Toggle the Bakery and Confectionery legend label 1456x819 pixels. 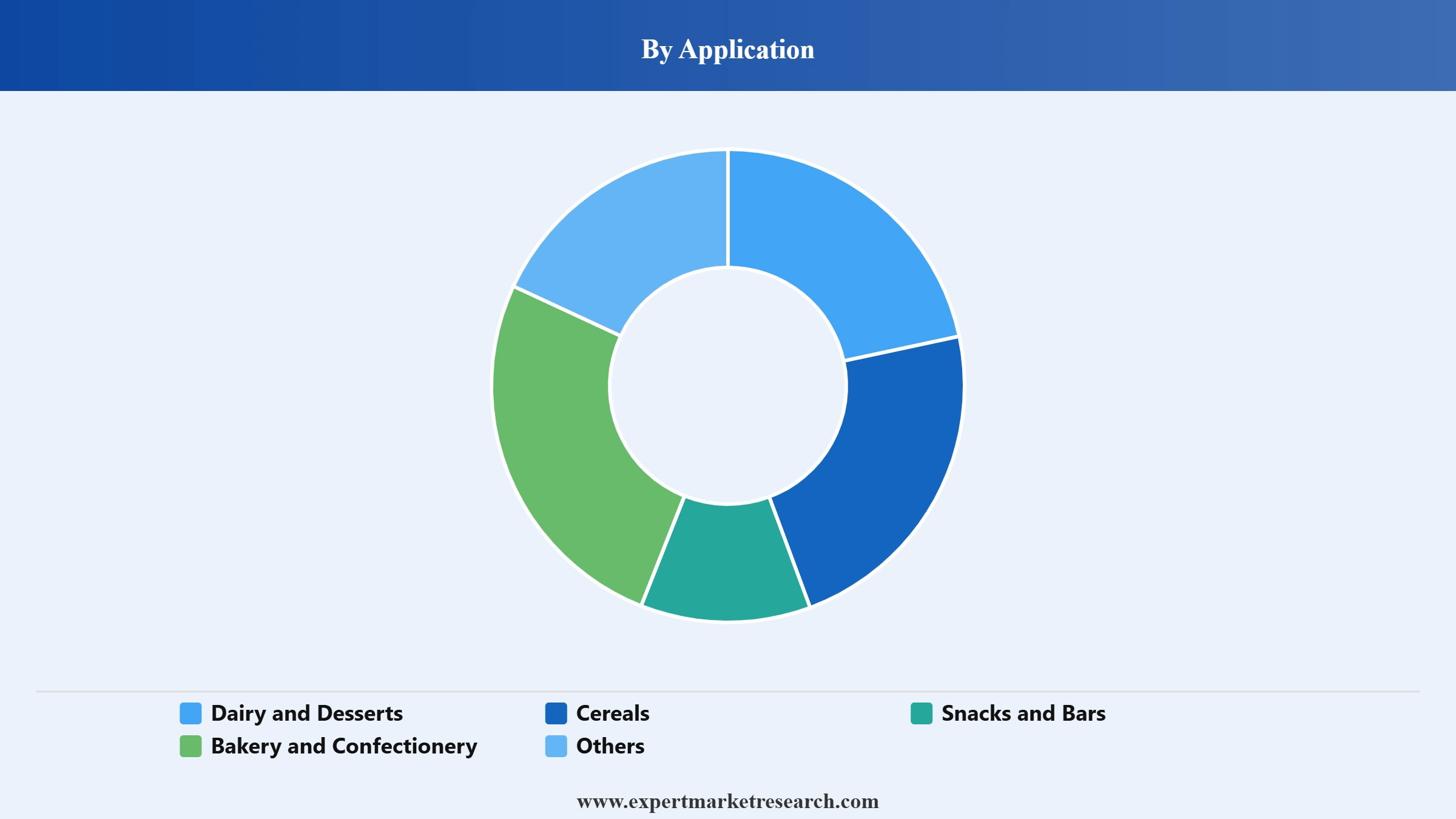[344, 746]
